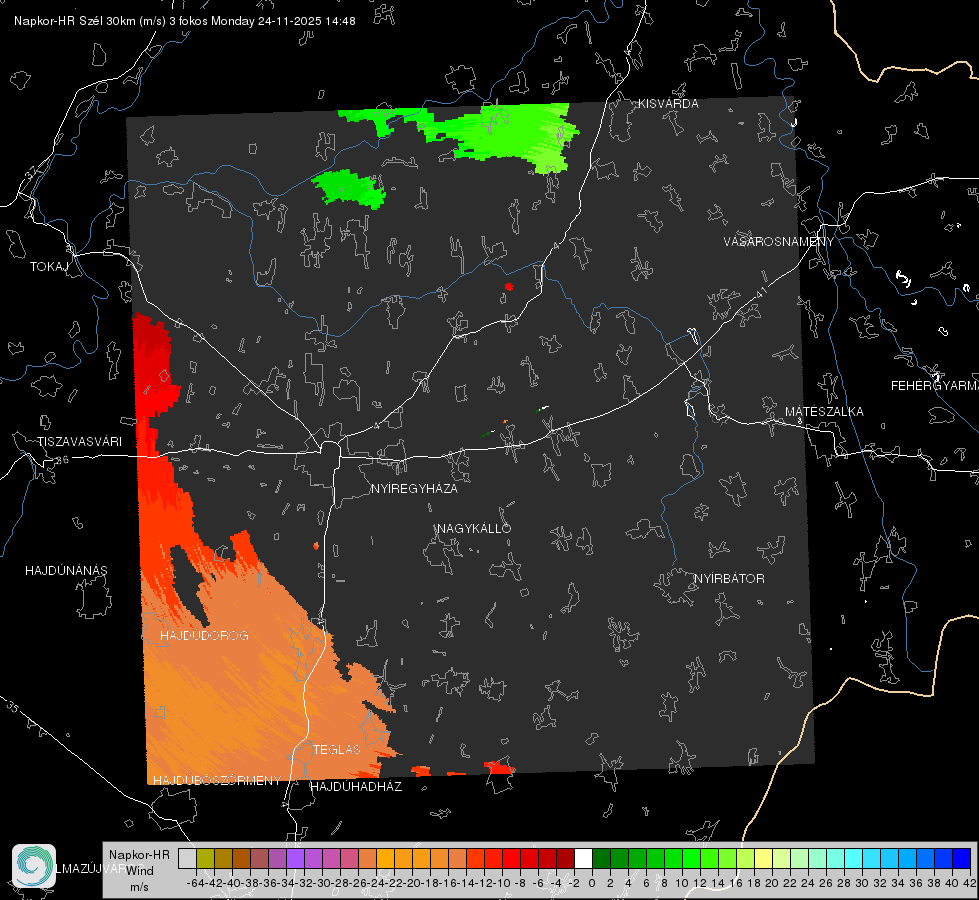Click the swirl logo icon beside the legend
The width and height of the screenshot is (979, 900).
click(x=34, y=866)
